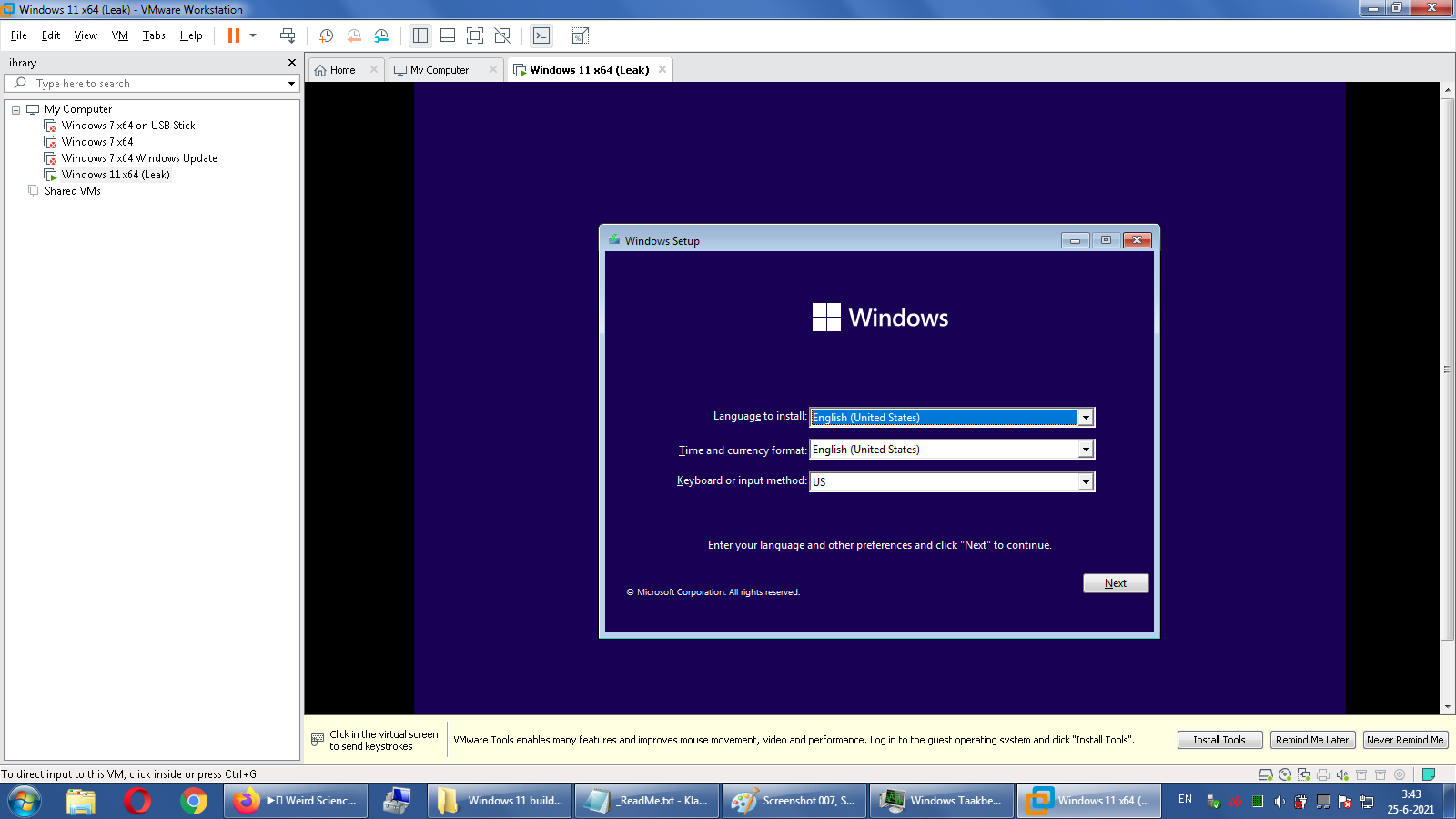This screenshot has height=819, width=1456.
Task: Click Next in Windows Setup
Action: tap(1115, 583)
